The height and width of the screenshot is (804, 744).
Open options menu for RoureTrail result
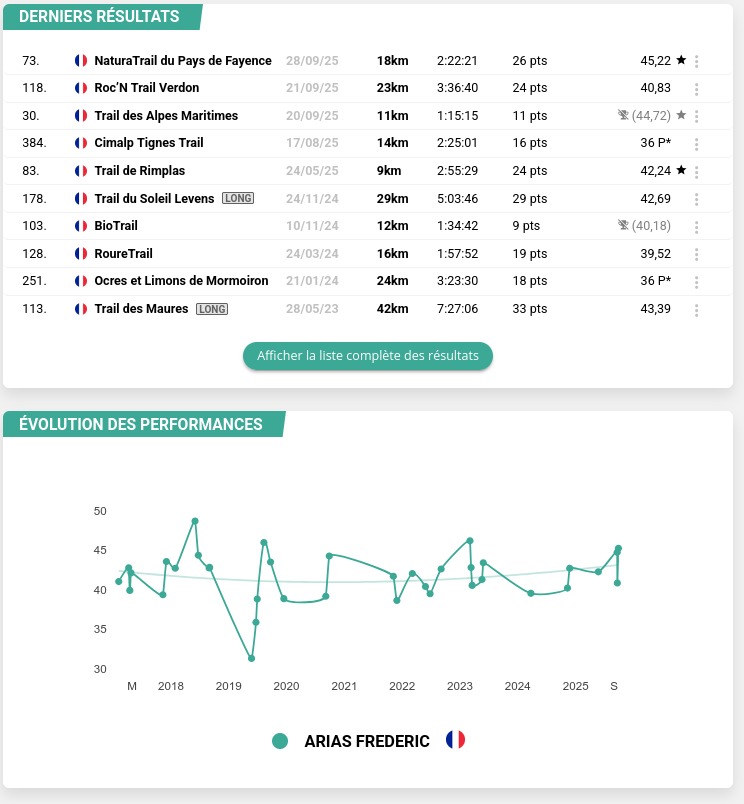point(697,255)
